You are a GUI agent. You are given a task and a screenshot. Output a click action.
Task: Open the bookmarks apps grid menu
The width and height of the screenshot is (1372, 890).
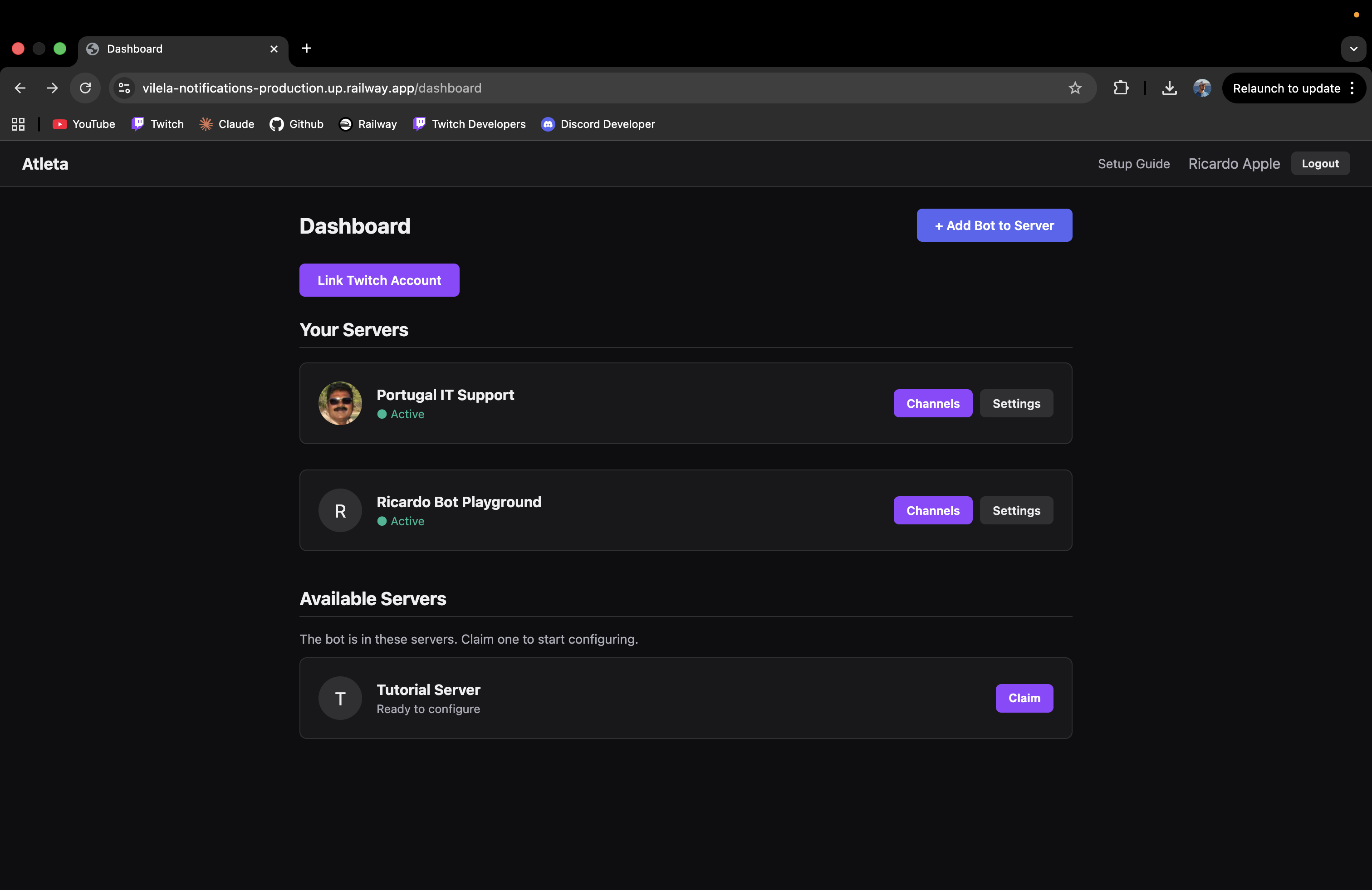point(17,124)
